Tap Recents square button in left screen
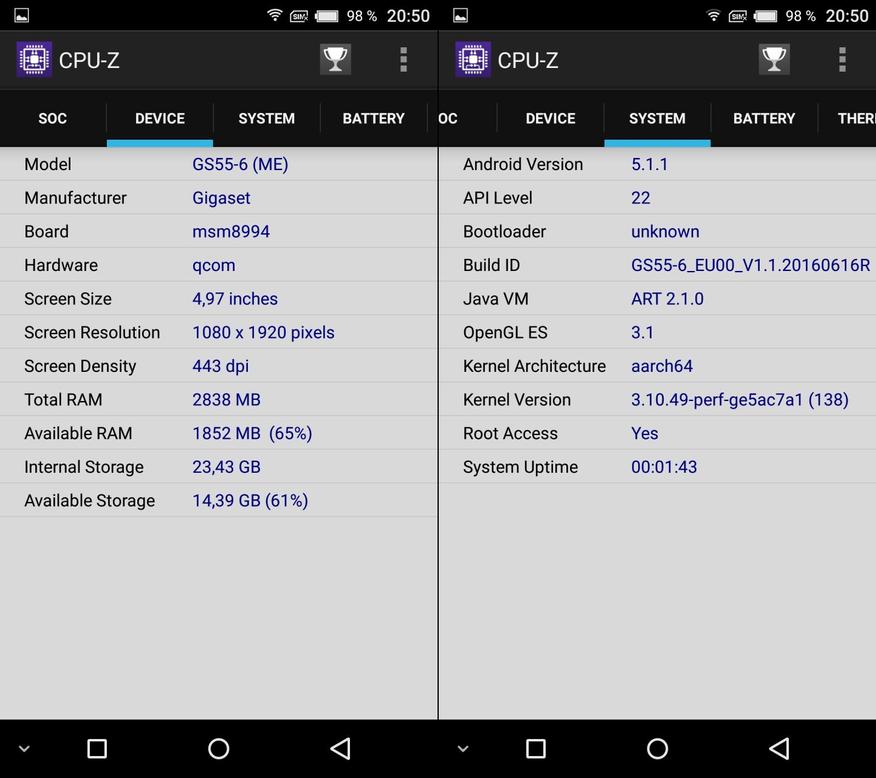This screenshot has height=778, width=876. [x=97, y=749]
